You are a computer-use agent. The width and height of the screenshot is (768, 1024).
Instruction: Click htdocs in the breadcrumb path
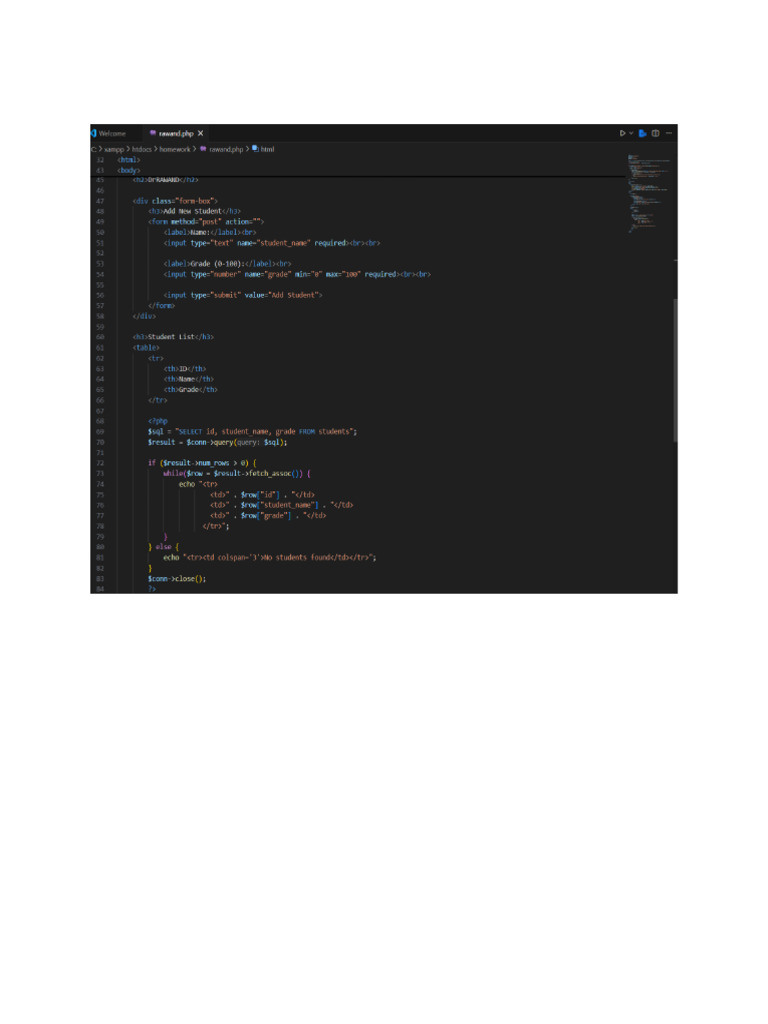click(142, 150)
